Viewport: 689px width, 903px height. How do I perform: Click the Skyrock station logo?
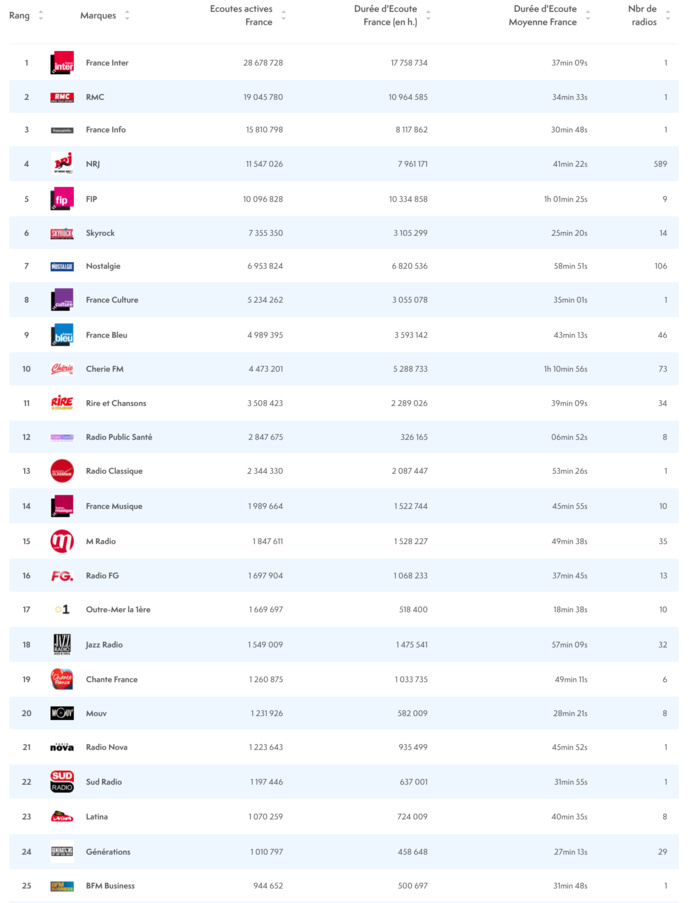(61, 233)
